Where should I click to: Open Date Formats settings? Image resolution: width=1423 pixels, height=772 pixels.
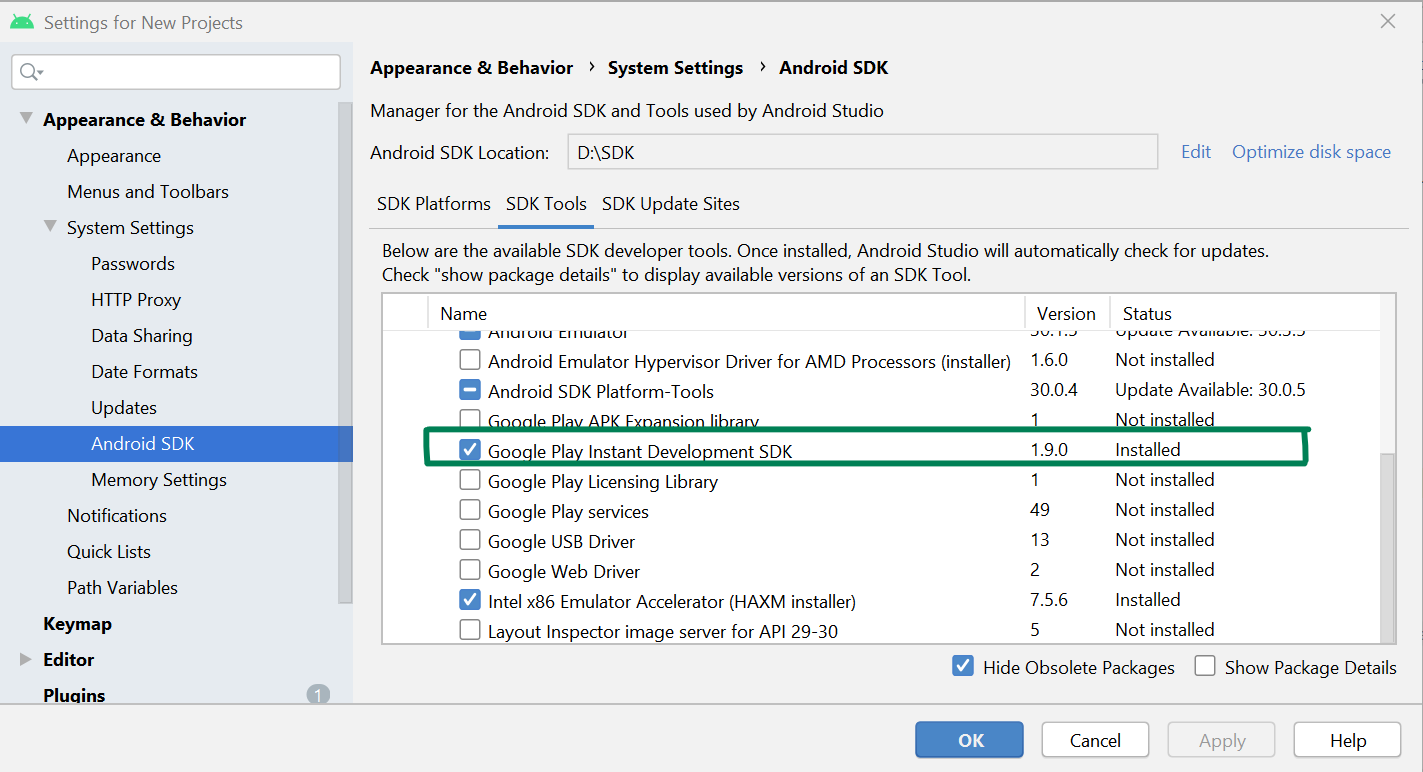pos(144,372)
